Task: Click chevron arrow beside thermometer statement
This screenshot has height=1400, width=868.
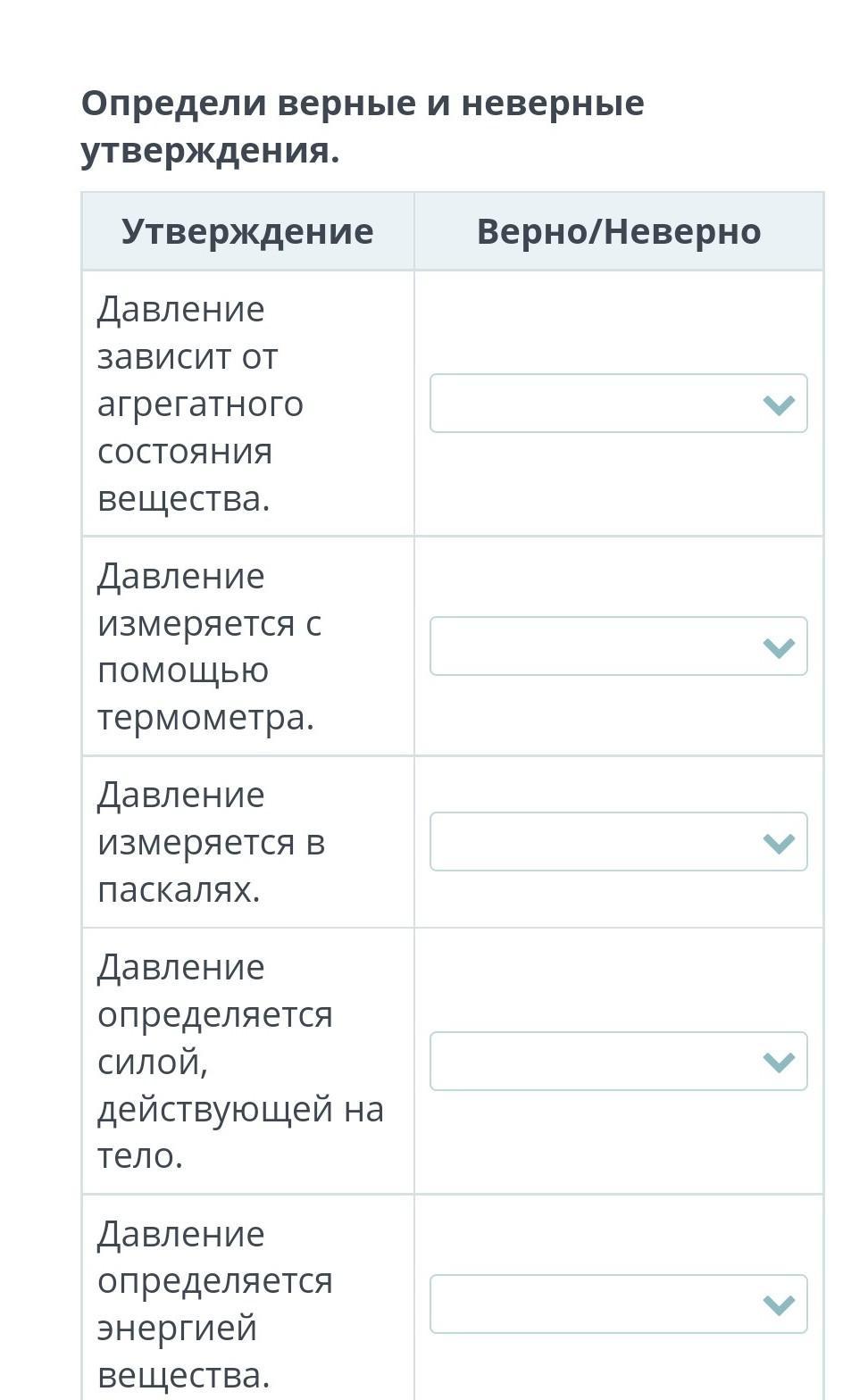Action: (780, 648)
